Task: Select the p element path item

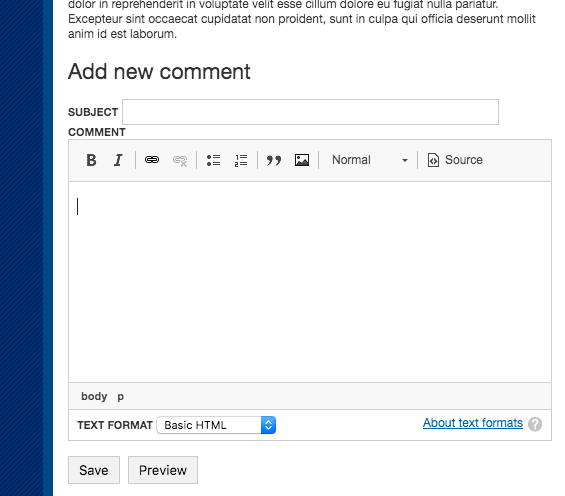Action: [x=120, y=397]
